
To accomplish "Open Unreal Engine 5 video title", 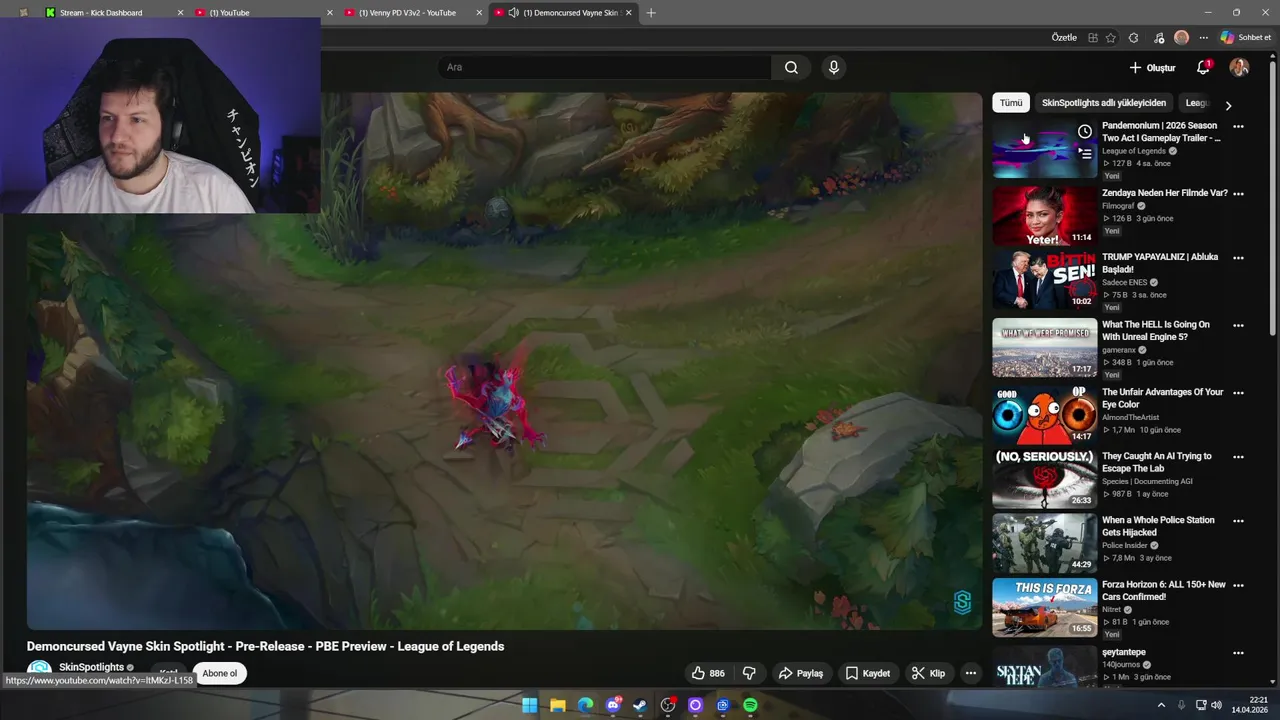I will (1156, 331).
